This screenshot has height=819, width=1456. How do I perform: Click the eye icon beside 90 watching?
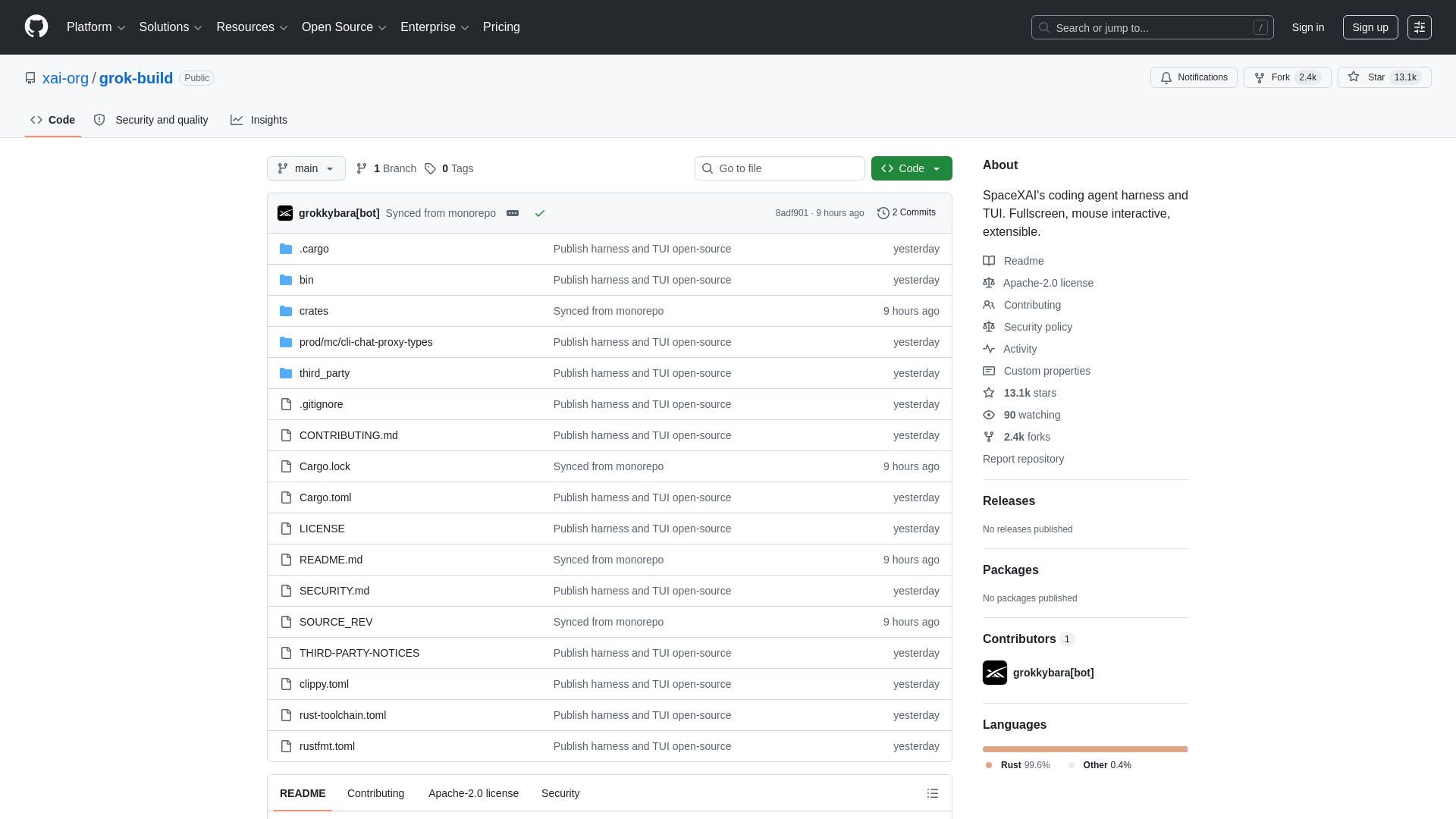click(989, 415)
